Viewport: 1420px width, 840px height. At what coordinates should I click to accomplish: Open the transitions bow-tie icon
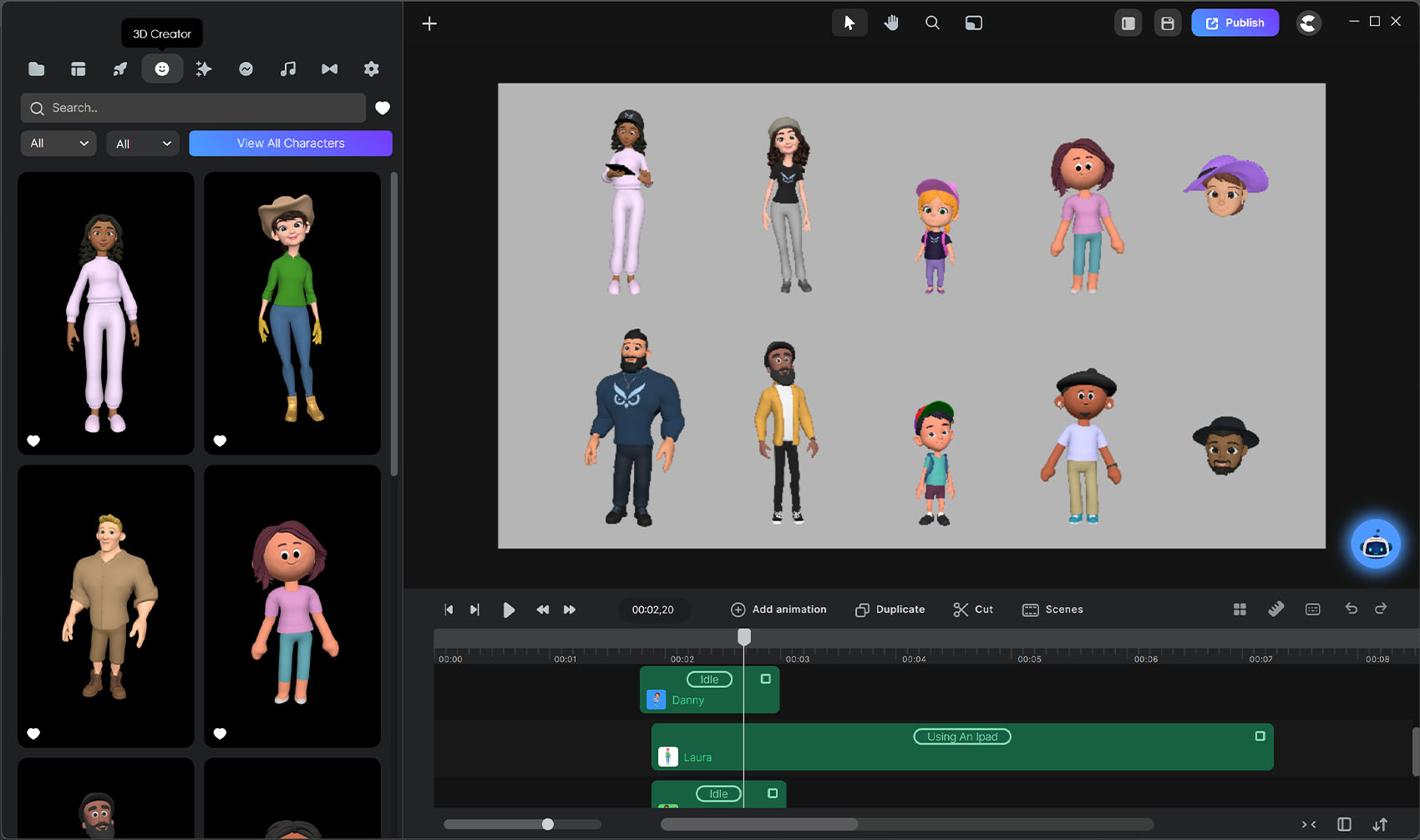(330, 69)
